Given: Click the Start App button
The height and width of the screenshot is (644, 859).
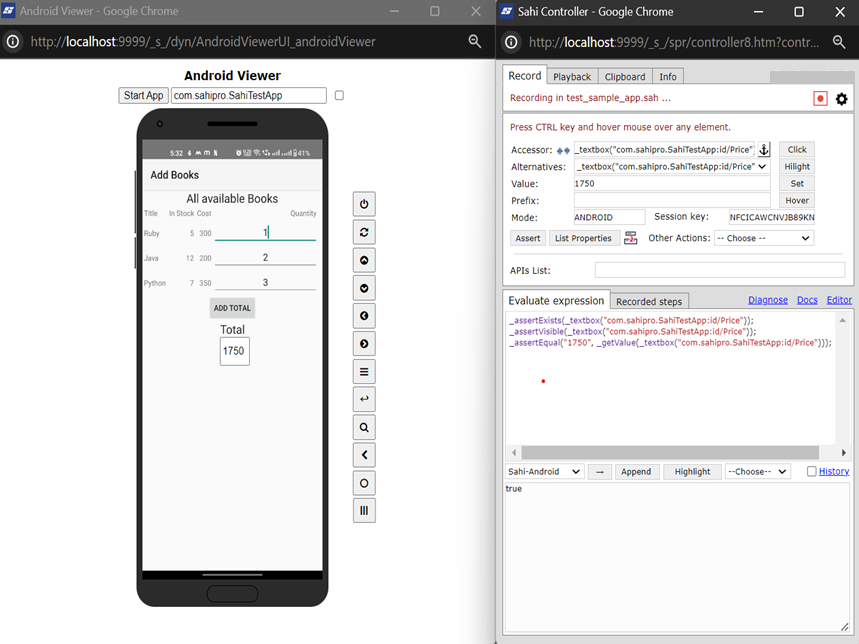Looking at the screenshot, I should 143,96.
